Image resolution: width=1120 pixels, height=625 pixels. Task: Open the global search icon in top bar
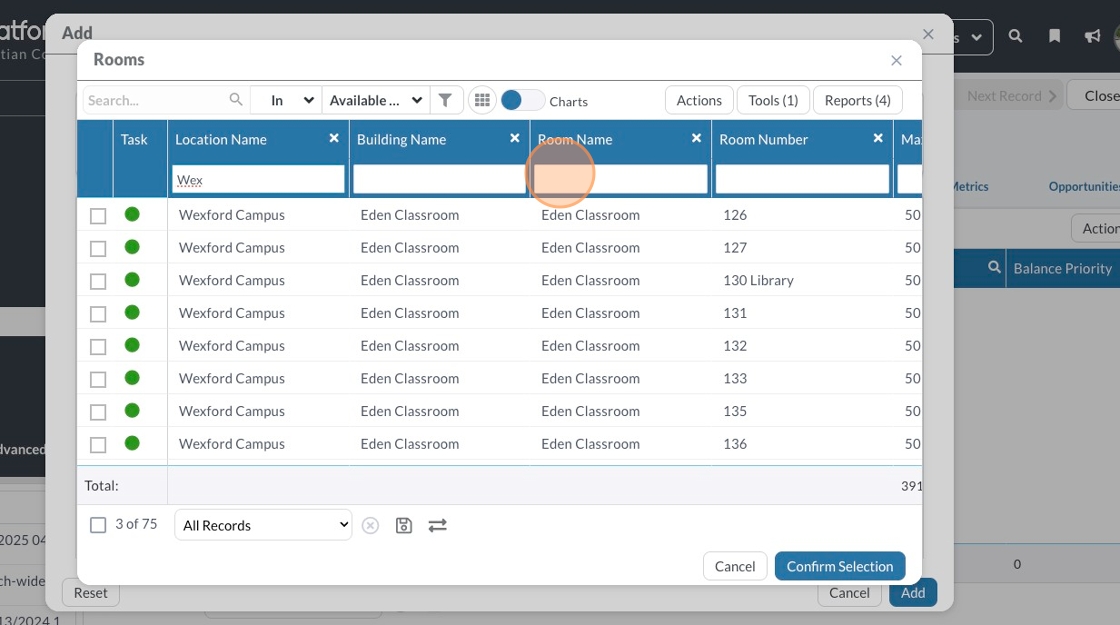(1015, 36)
